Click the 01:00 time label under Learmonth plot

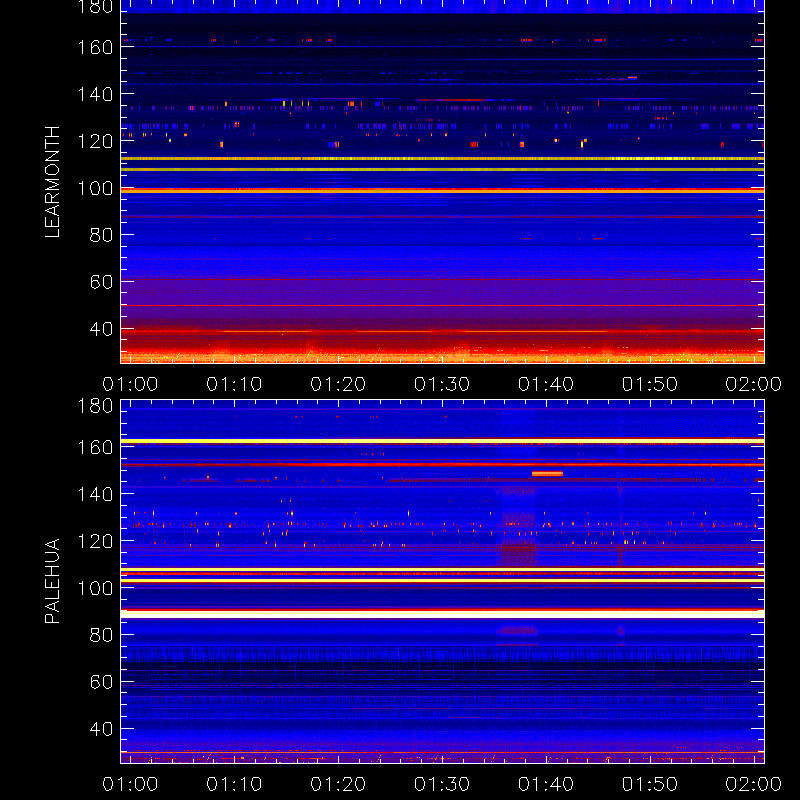[130, 384]
